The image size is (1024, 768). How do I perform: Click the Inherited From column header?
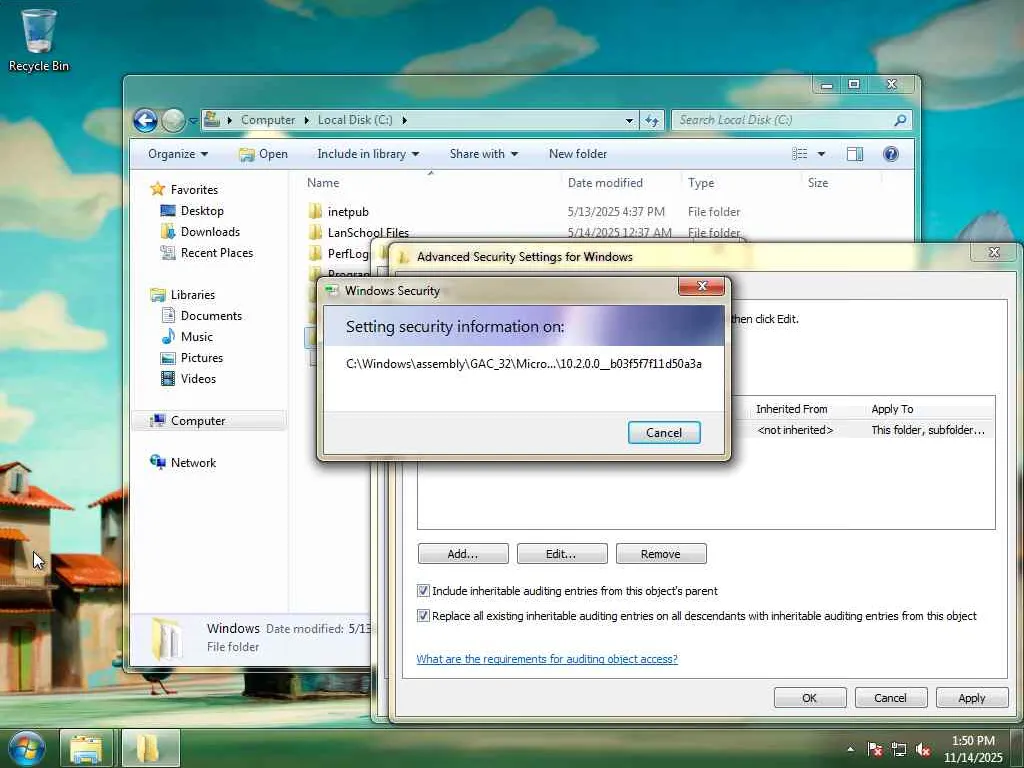[x=792, y=409]
